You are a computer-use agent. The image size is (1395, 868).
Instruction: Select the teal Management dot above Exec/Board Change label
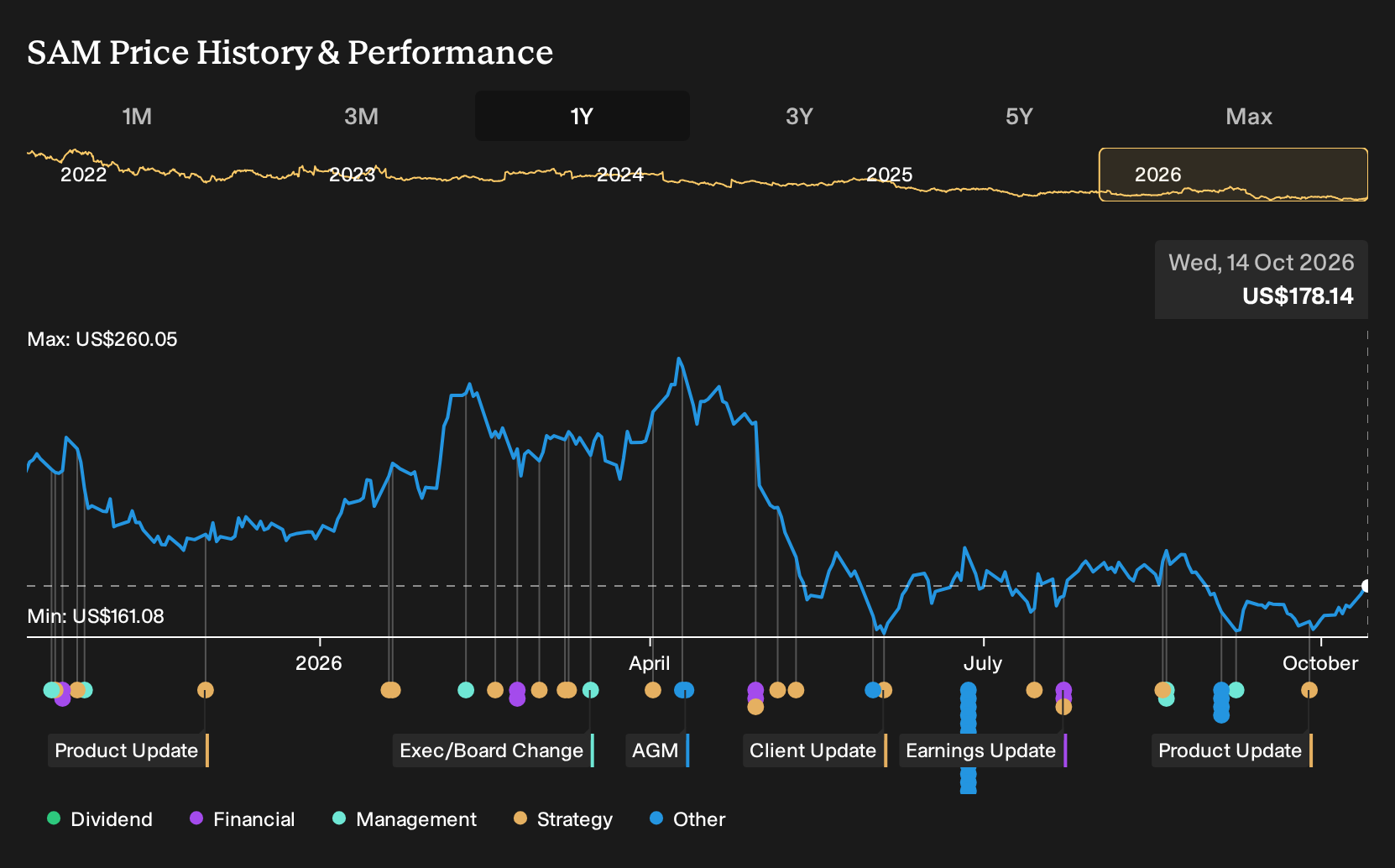(591, 690)
